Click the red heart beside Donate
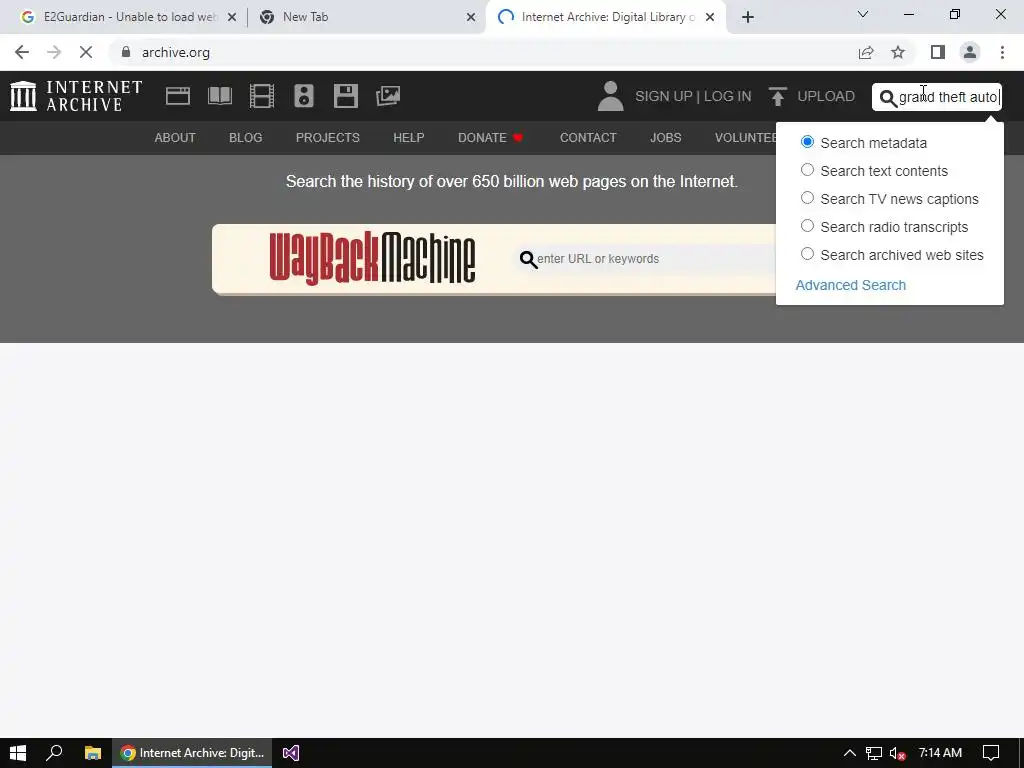1024x768 pixels. pyautogui.click(x=518, y=138)
